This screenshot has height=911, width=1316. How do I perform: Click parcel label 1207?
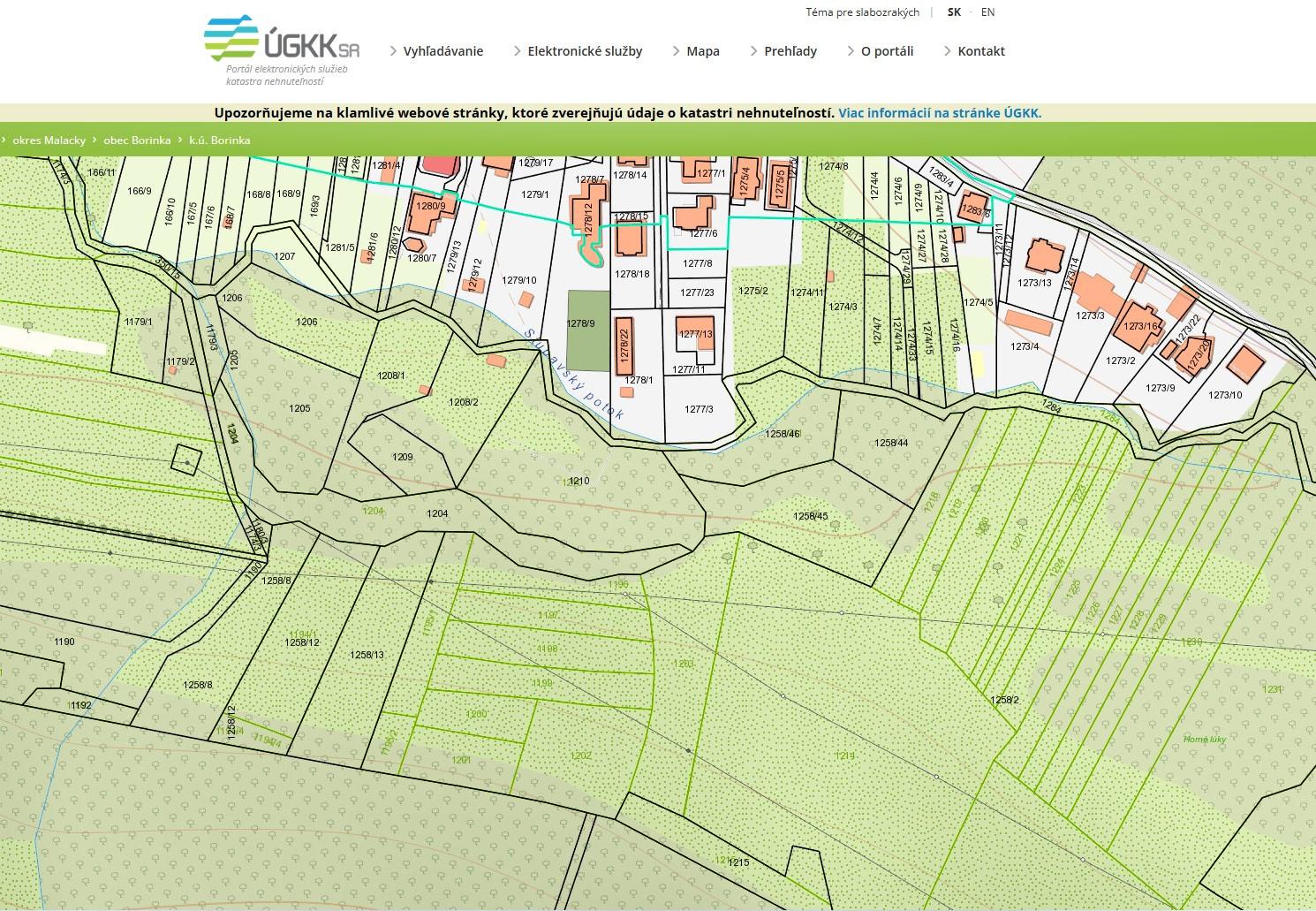pos(284,256)
